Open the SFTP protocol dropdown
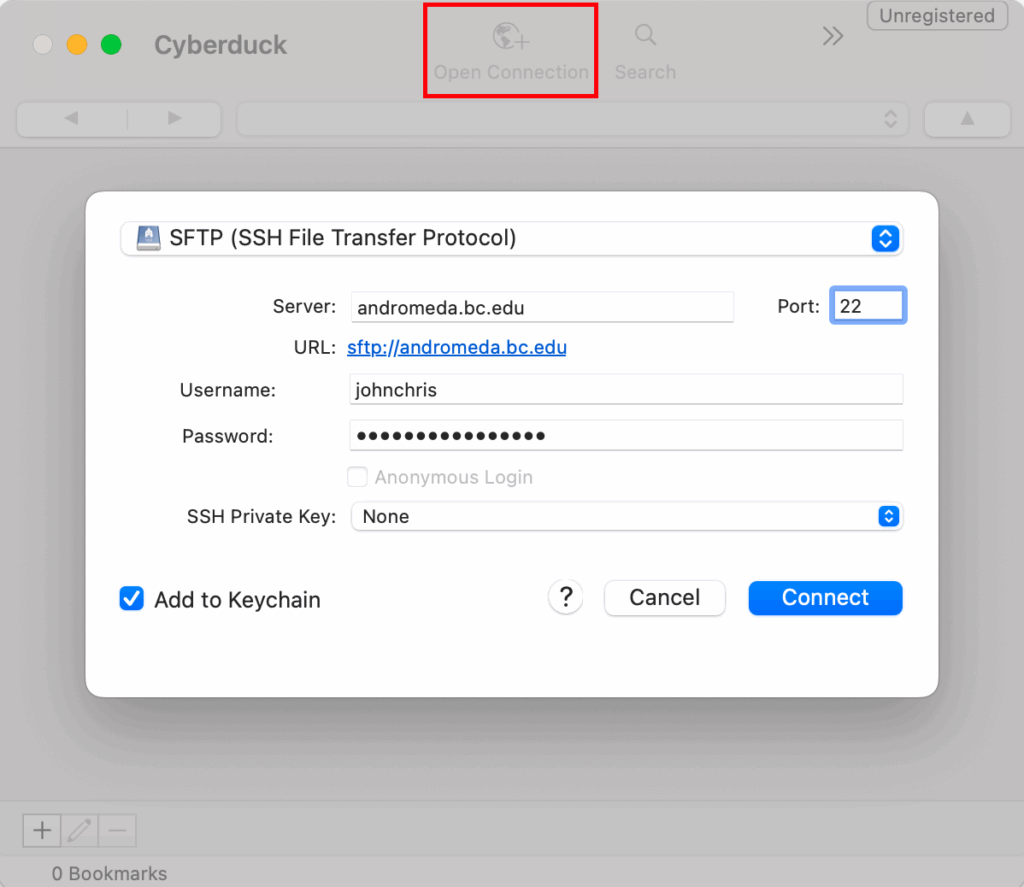Screen dimensions: 1024x887 point(512,238)
